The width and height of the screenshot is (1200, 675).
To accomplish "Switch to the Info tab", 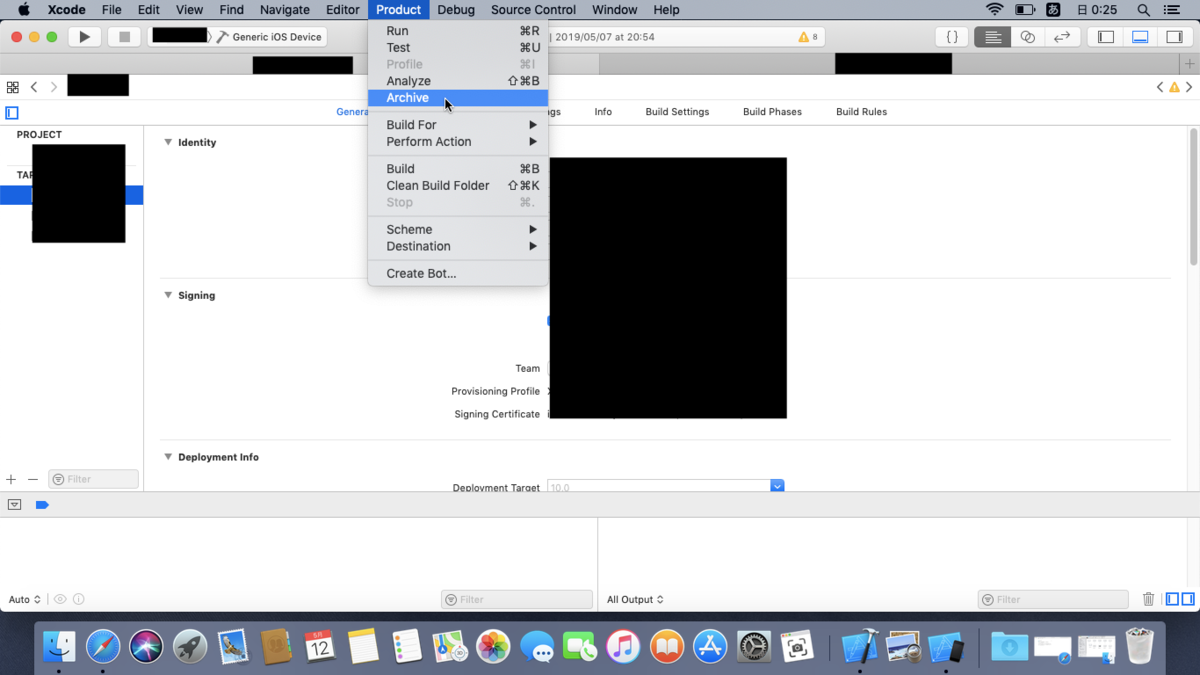I will pyautogui.click(x=603, y=112).
